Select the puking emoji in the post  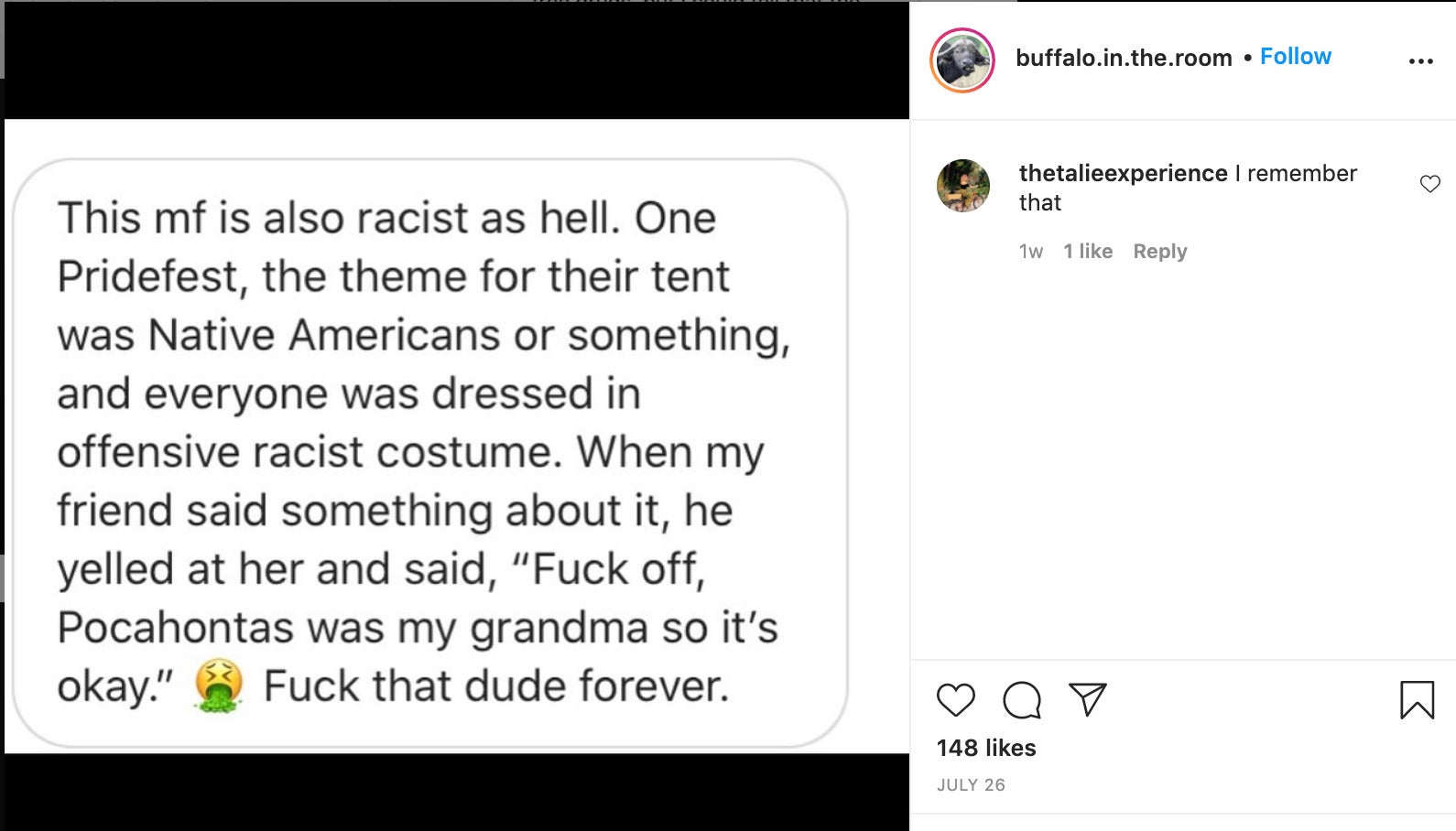click(219, 685)
